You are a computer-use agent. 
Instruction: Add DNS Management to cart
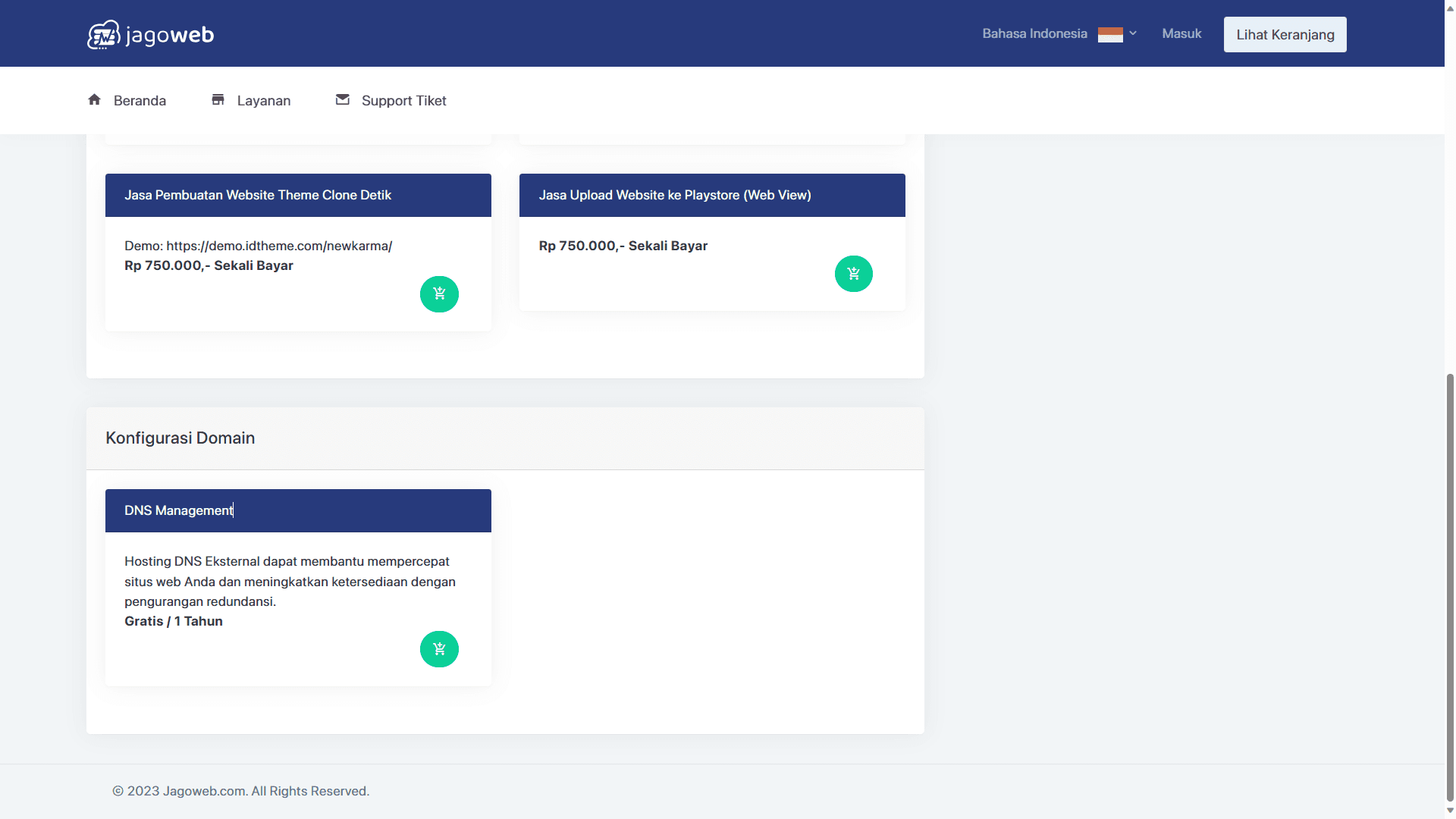pos(439,649)
